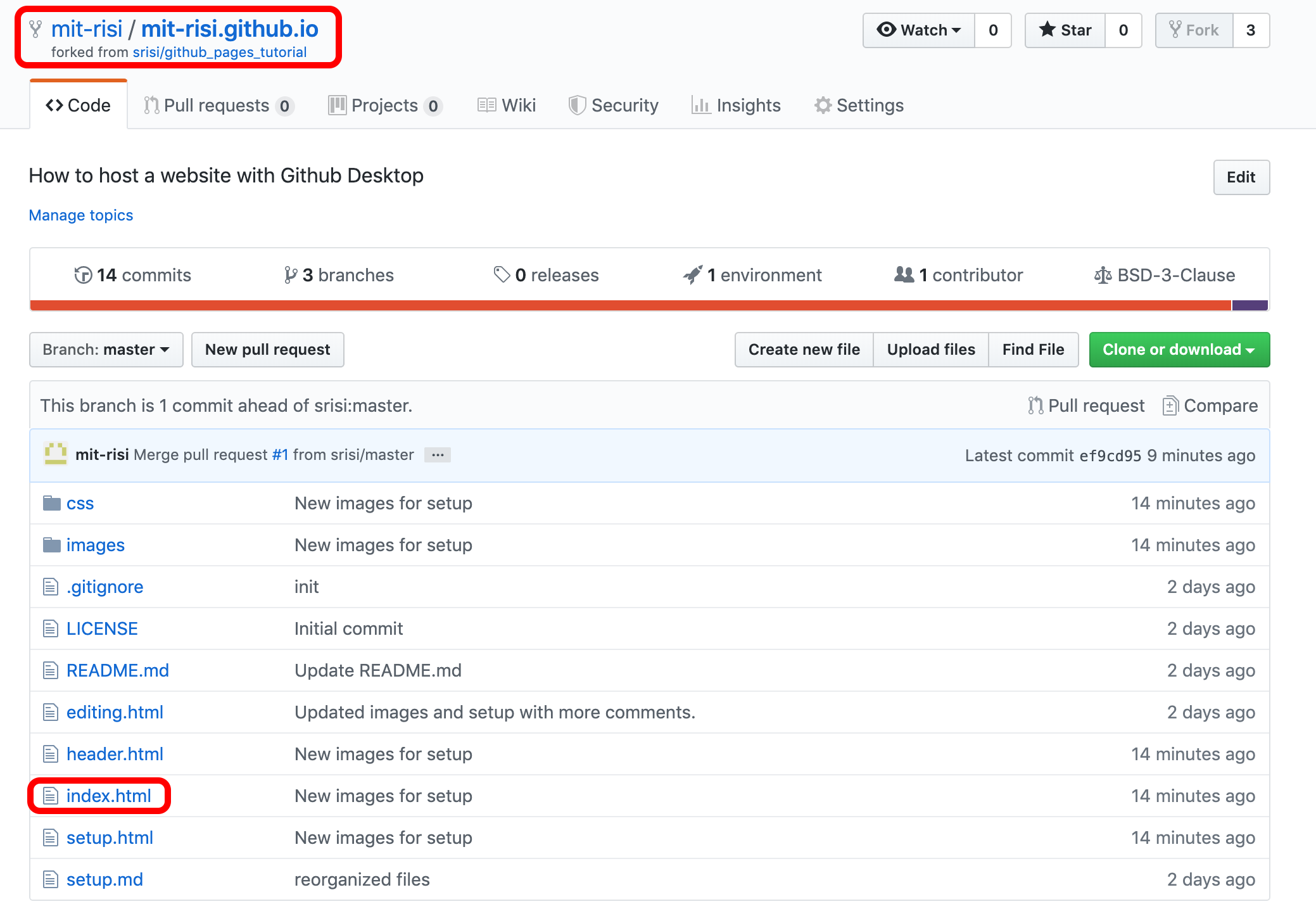Open pull request #1 link
1316x911 pixels.
(x=281, y=455)
